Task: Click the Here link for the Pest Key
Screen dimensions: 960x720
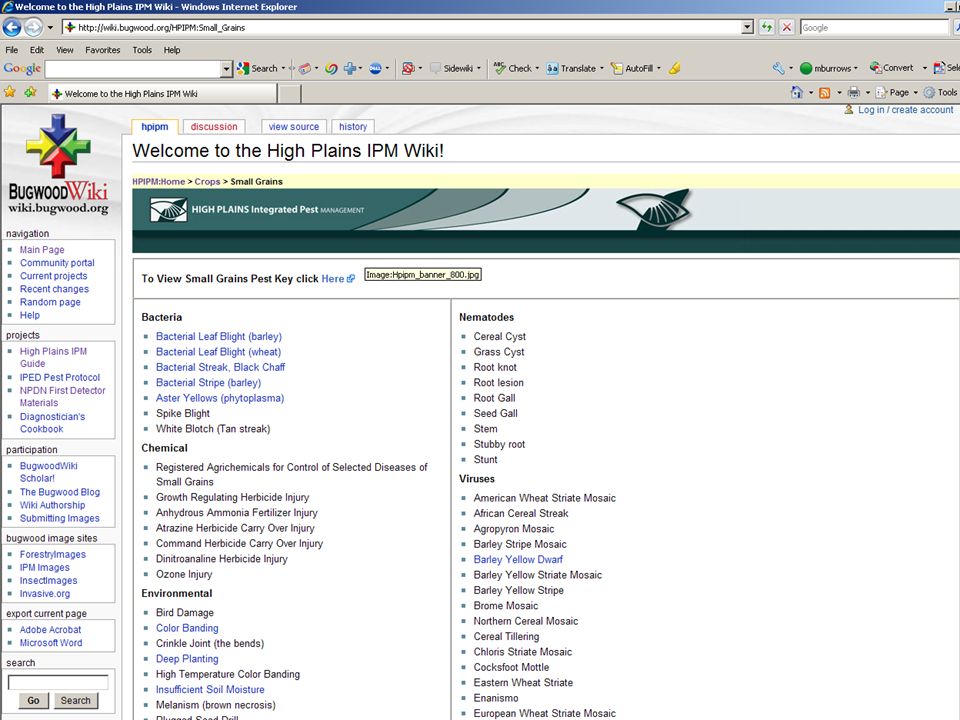Action: coord(333,279)
